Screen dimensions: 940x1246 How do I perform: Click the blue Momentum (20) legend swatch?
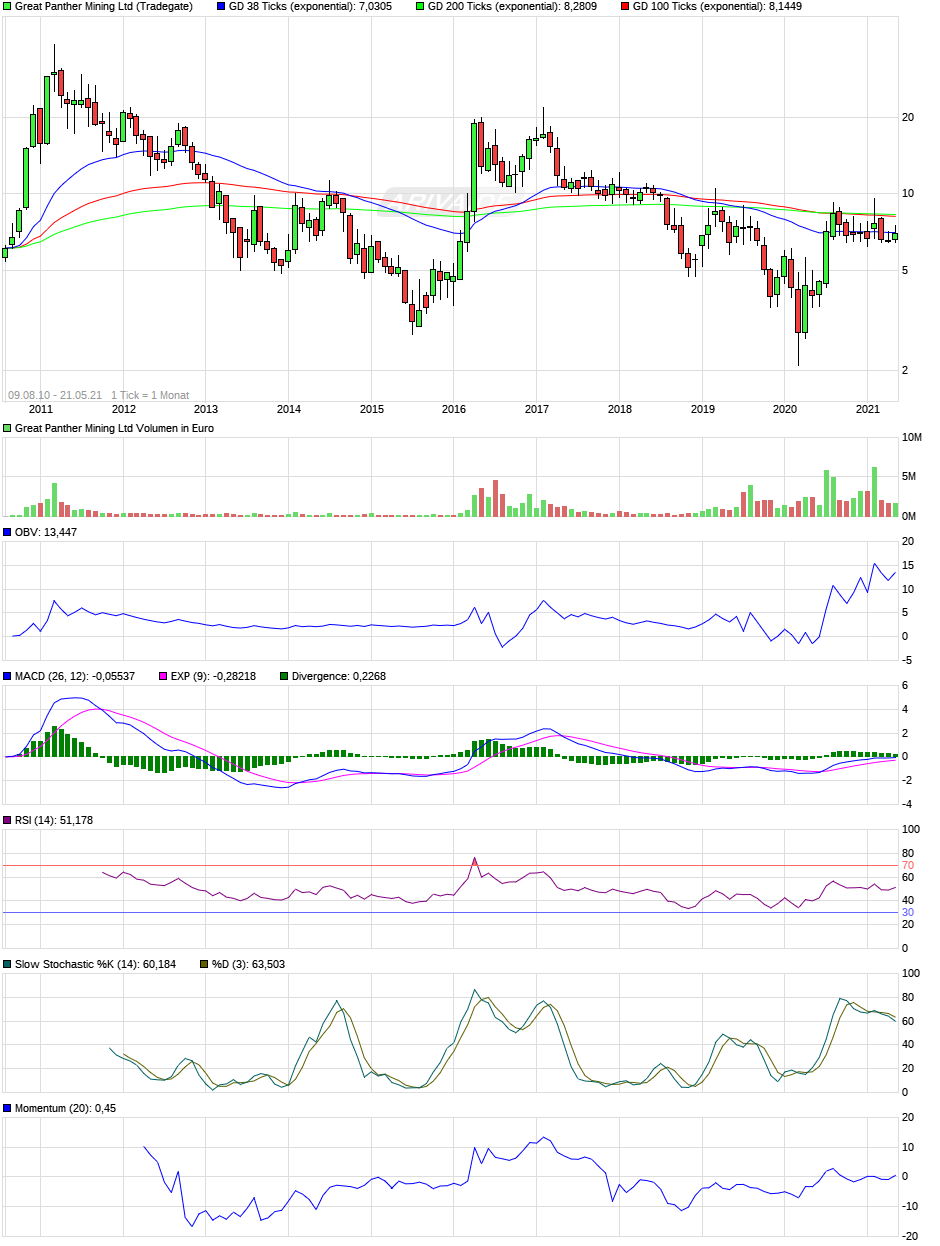coord(8,1108)
